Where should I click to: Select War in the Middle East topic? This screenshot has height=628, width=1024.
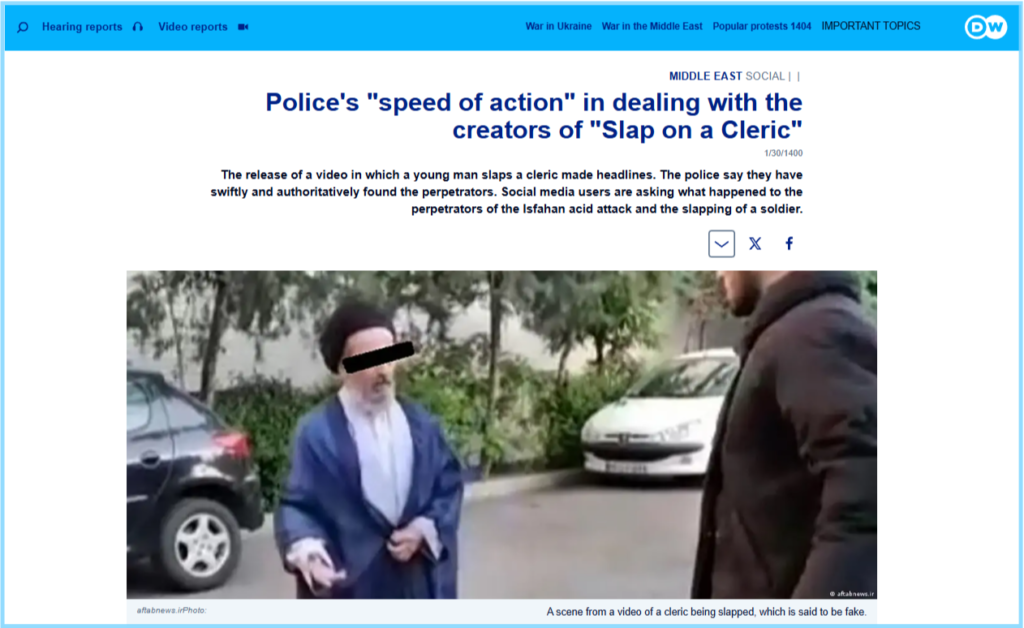click(652, 26)
